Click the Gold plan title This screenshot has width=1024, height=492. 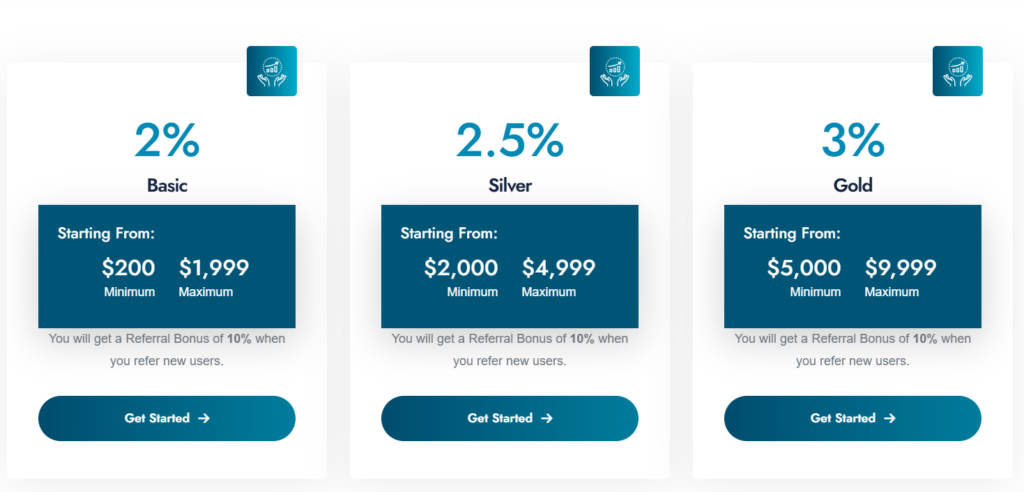(853, 185)
